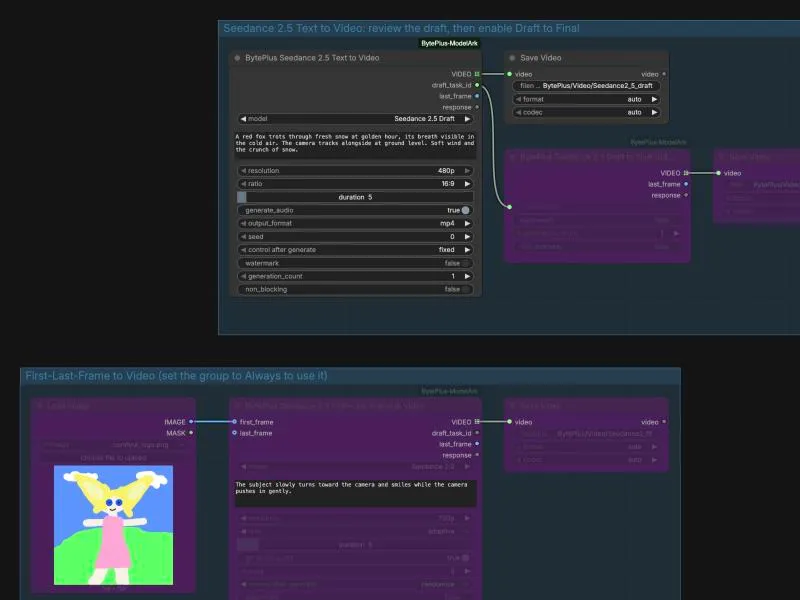Click the video input socket of top Save Video node

(x=509, y=74)
